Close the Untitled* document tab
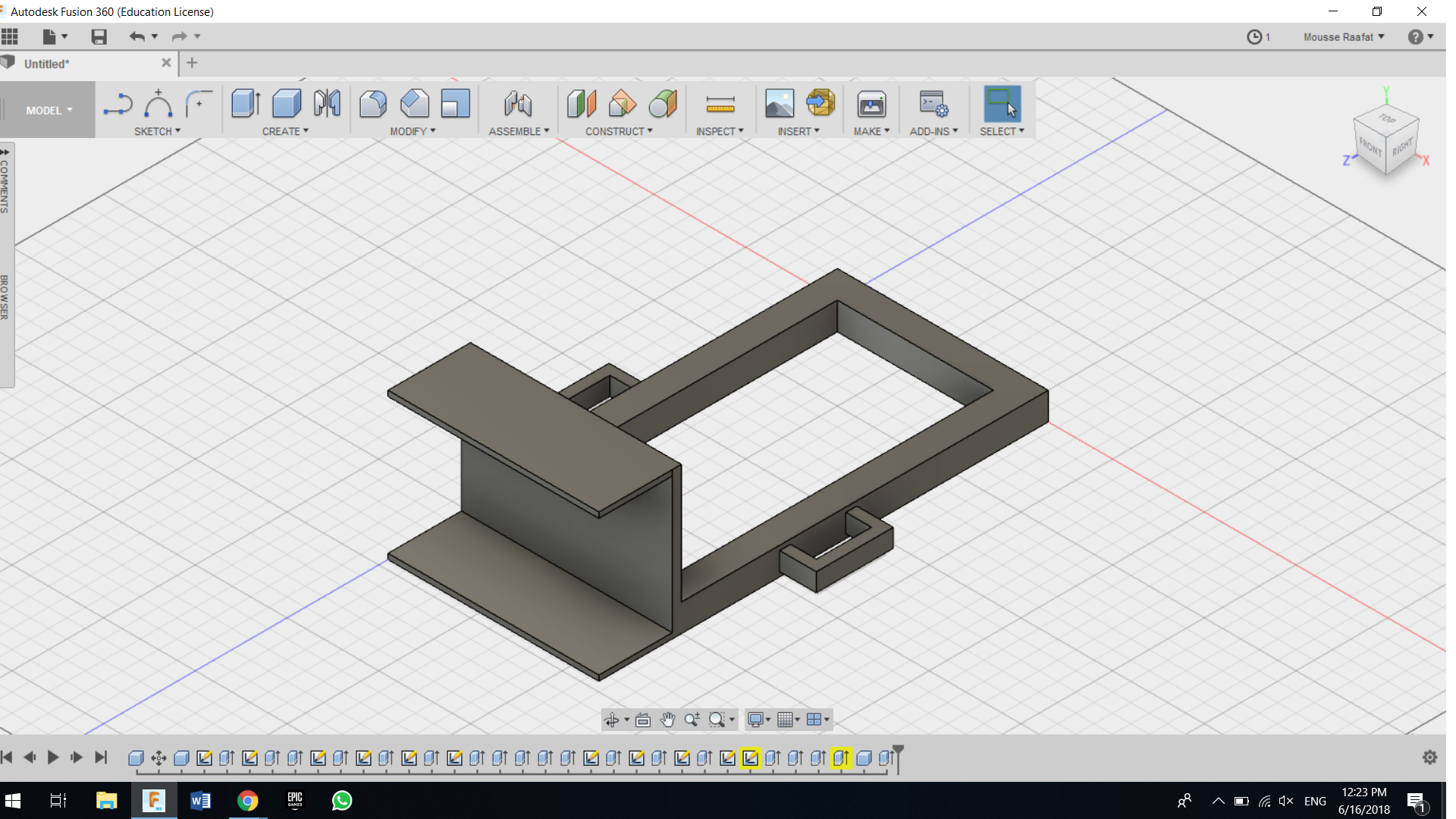Screen dimensions: 1456x819 (x=166, y=63)
